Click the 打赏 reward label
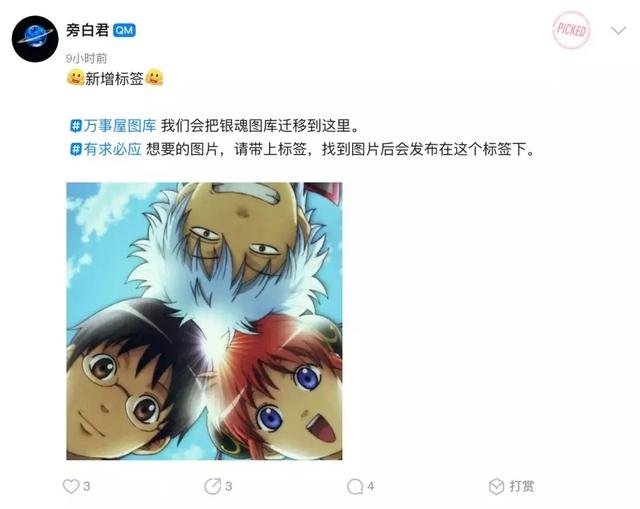The height and width of the screenshot is (509, 640). click(x=522, y=486)
